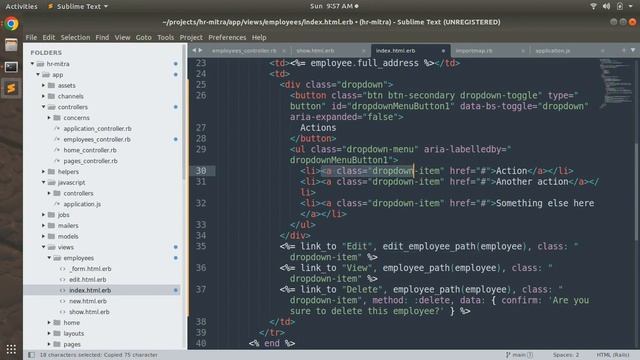
Task: Click the new tab plus button
Action: (x=624, y=50)
